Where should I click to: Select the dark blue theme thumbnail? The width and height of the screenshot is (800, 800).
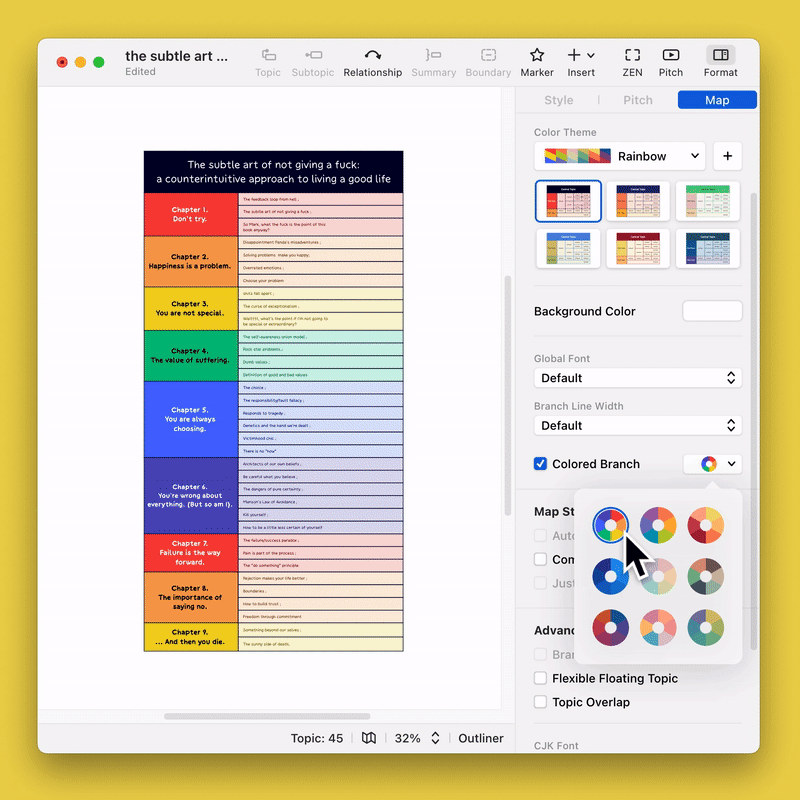[x=708, y=248]
